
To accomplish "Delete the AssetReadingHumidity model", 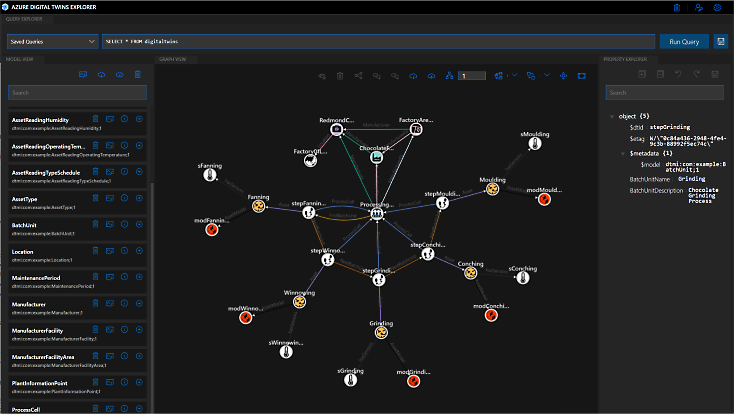I will click(96, 119).
